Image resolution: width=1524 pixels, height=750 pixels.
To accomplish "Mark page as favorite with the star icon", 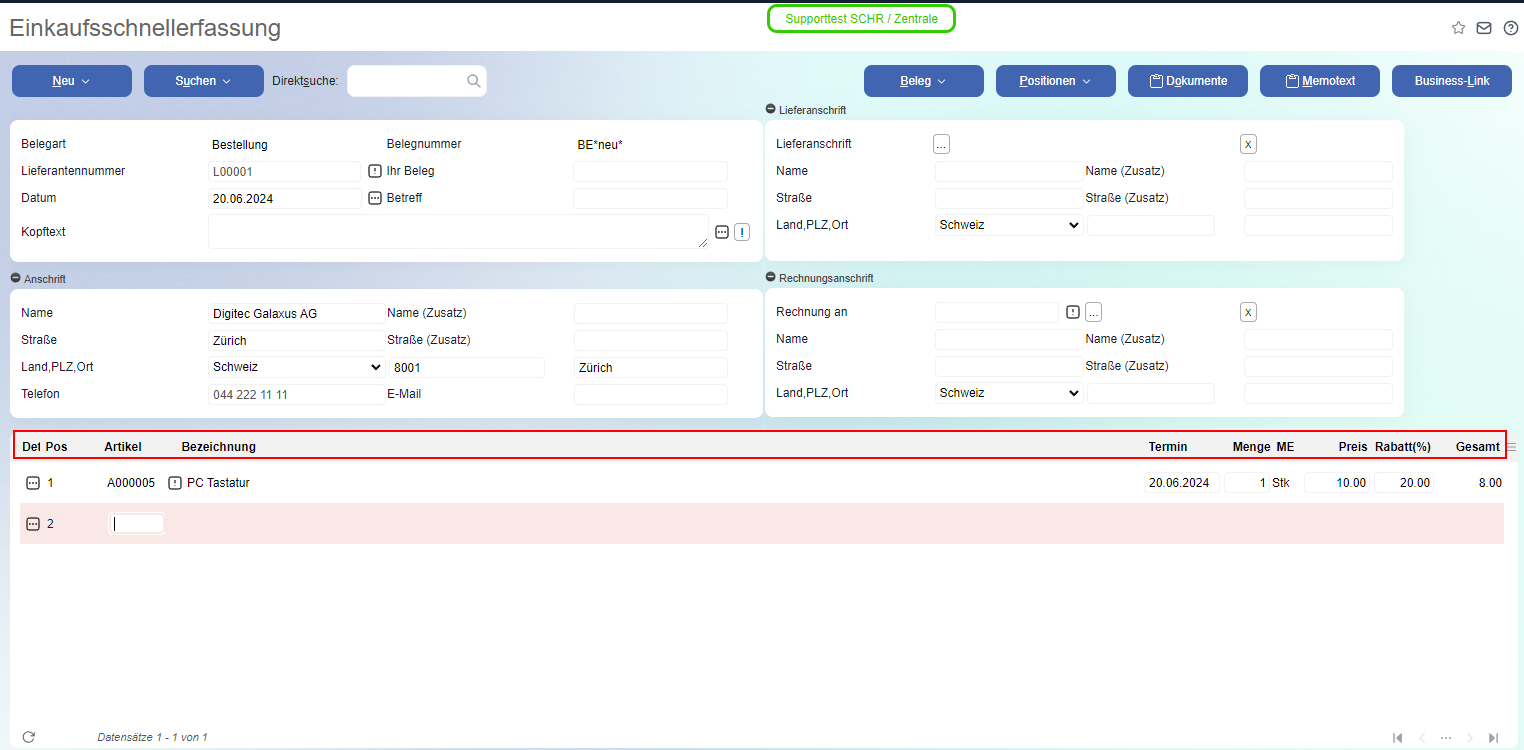I will (1458, 28).
